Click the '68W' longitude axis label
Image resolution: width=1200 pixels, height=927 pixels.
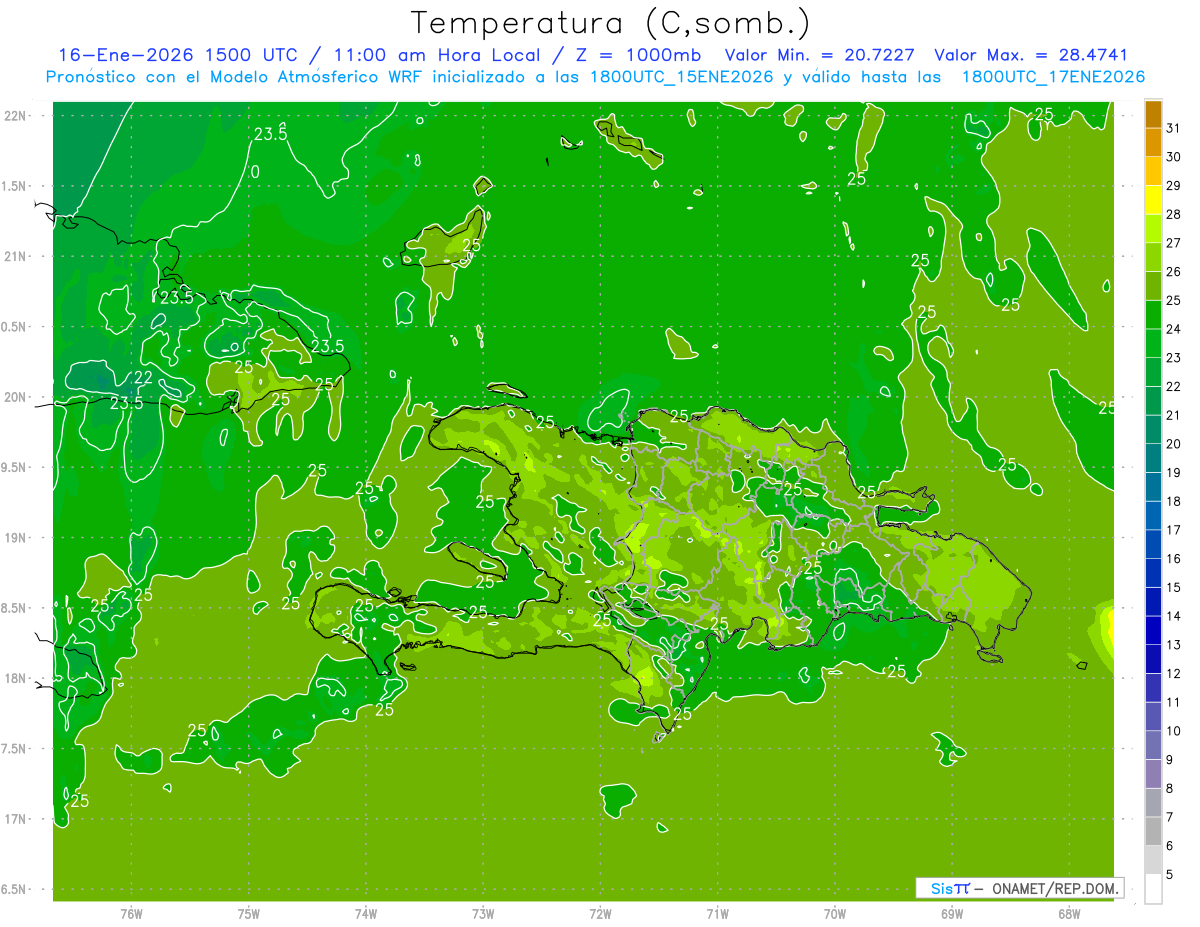[x=1069, y=913]
